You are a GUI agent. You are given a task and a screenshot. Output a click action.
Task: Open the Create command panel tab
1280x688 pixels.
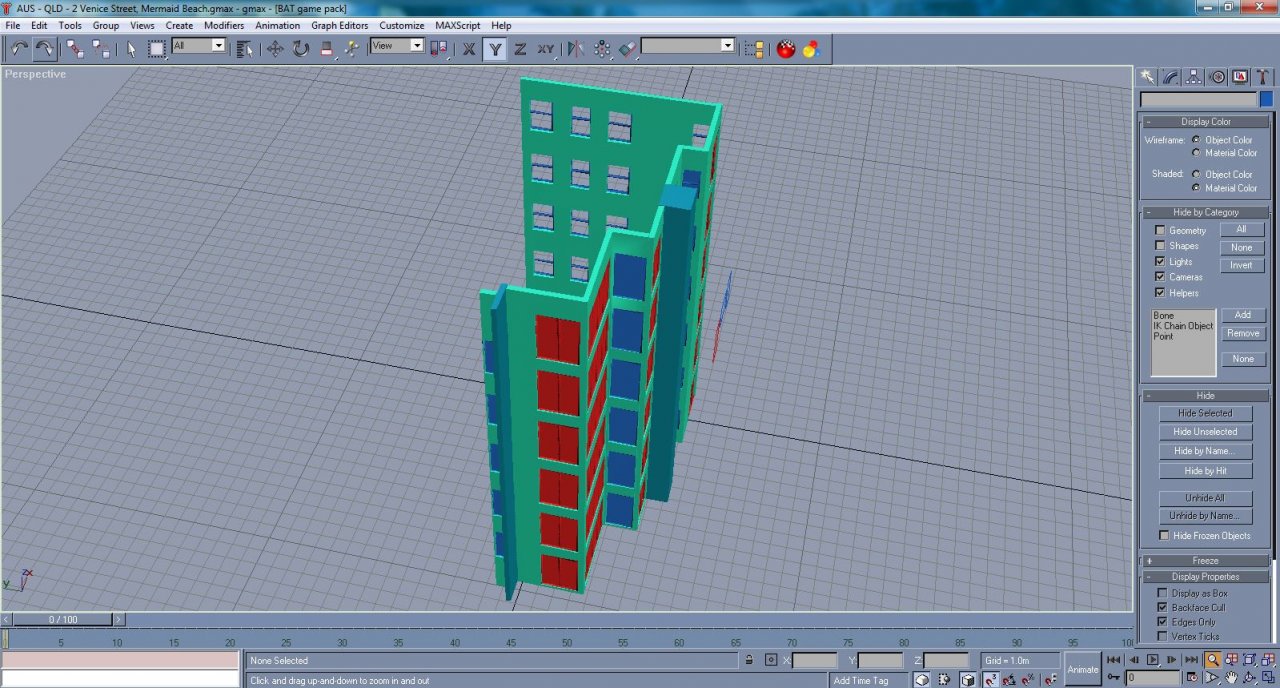click(1147, 77)
